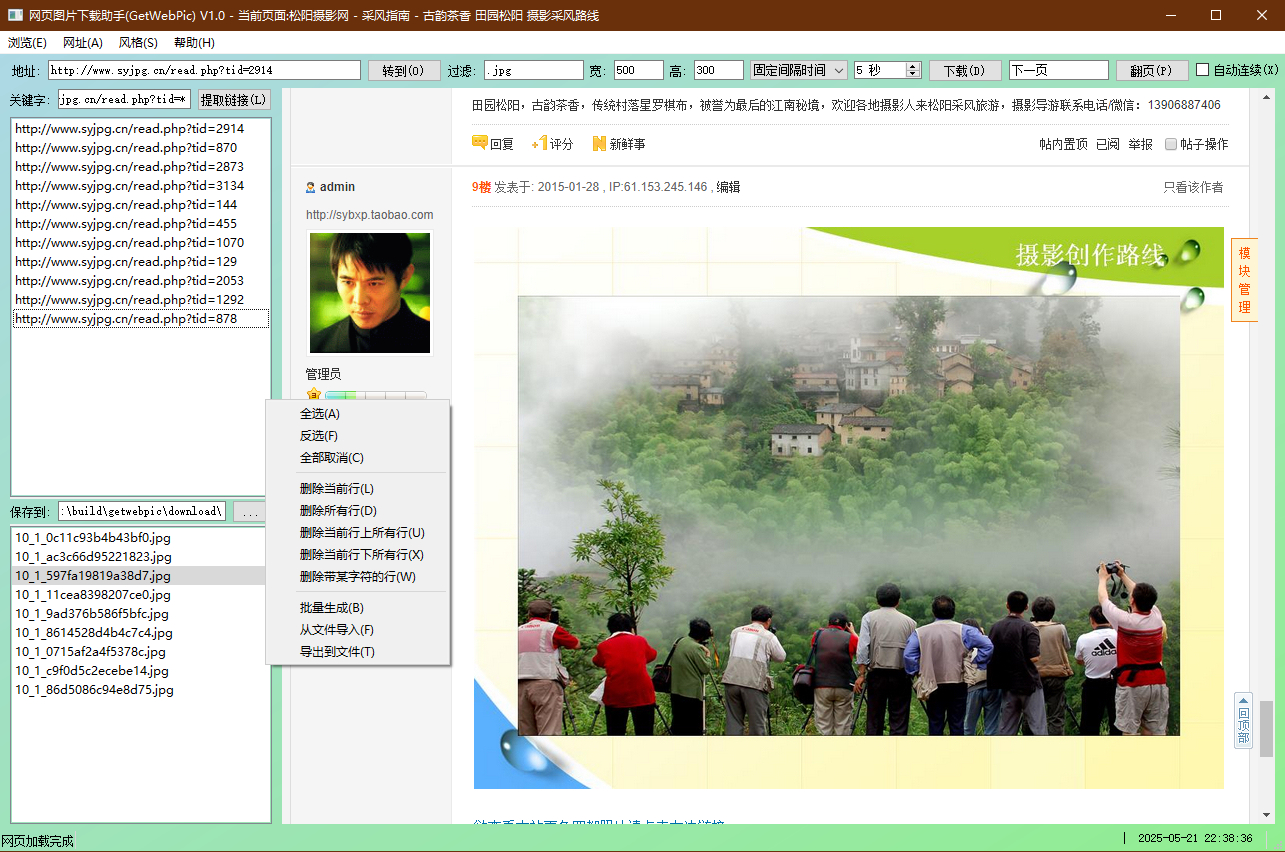
Task: Select URL ending tid=3134
Action: (140, 186)
